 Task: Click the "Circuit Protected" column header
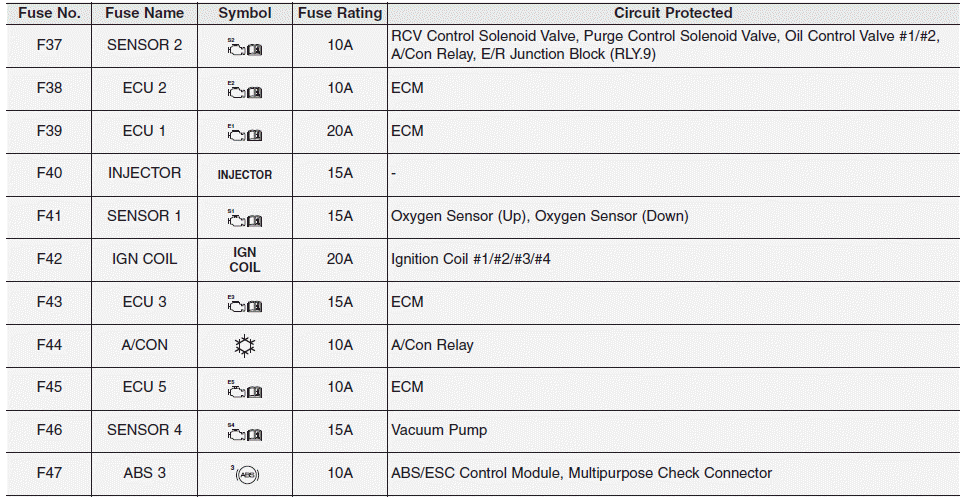pos(673,14)
